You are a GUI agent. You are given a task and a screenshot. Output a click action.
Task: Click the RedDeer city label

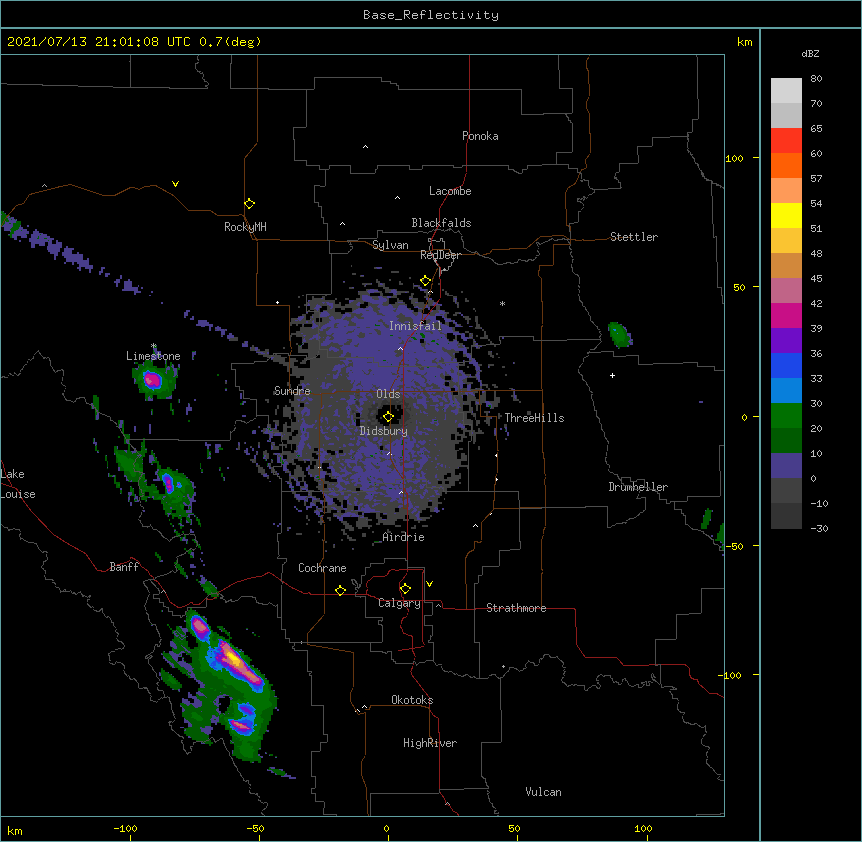point(440,255)
